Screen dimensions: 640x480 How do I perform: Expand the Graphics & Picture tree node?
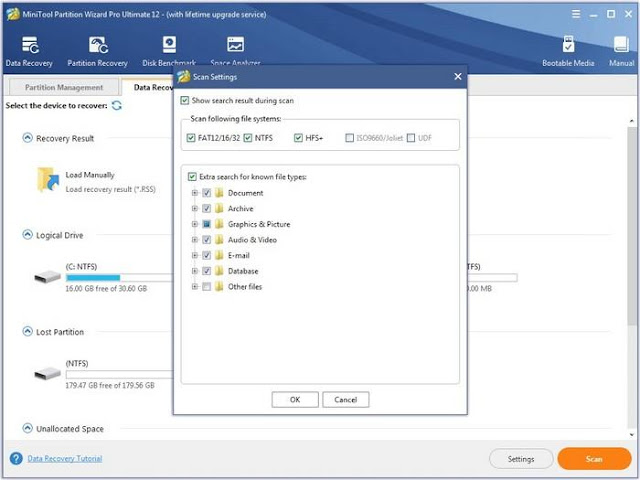[195, 224]
